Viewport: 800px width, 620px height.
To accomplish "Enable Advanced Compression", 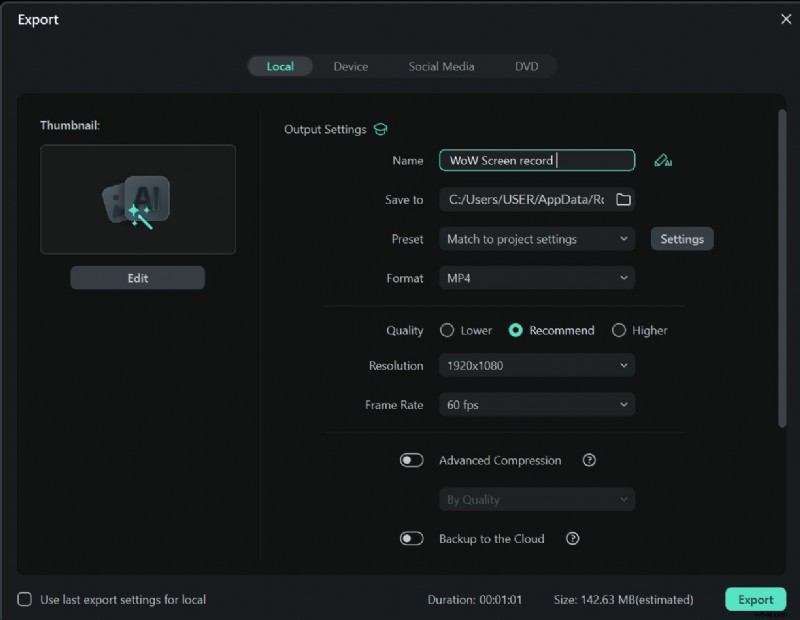I will coord(411,460).
